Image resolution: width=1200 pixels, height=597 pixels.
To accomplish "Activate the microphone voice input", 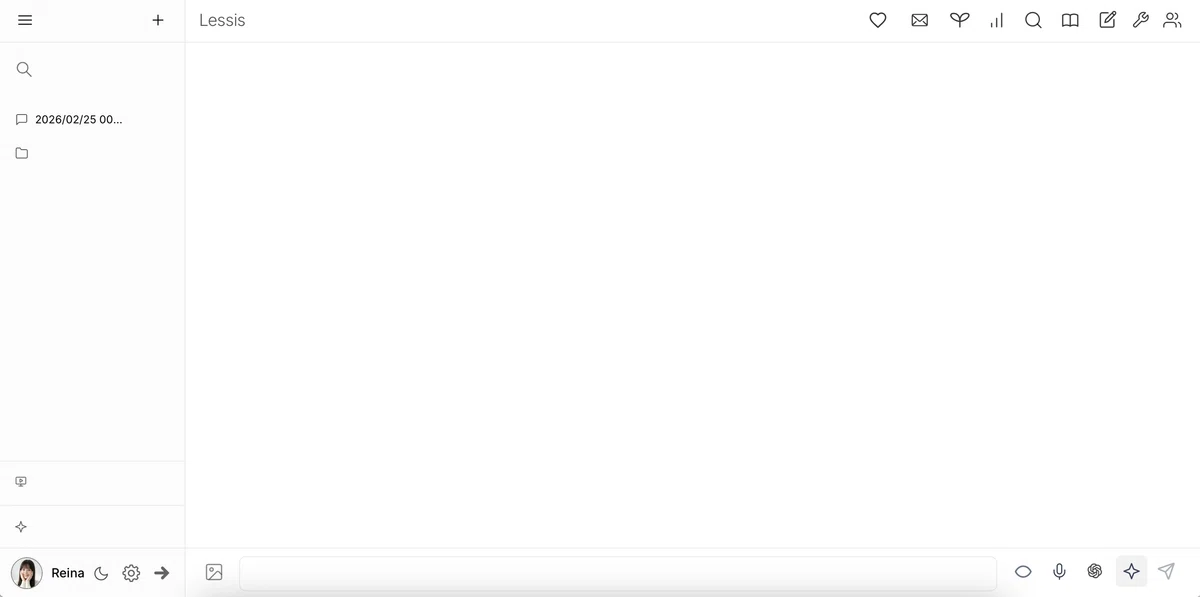I will (1059, 571).
